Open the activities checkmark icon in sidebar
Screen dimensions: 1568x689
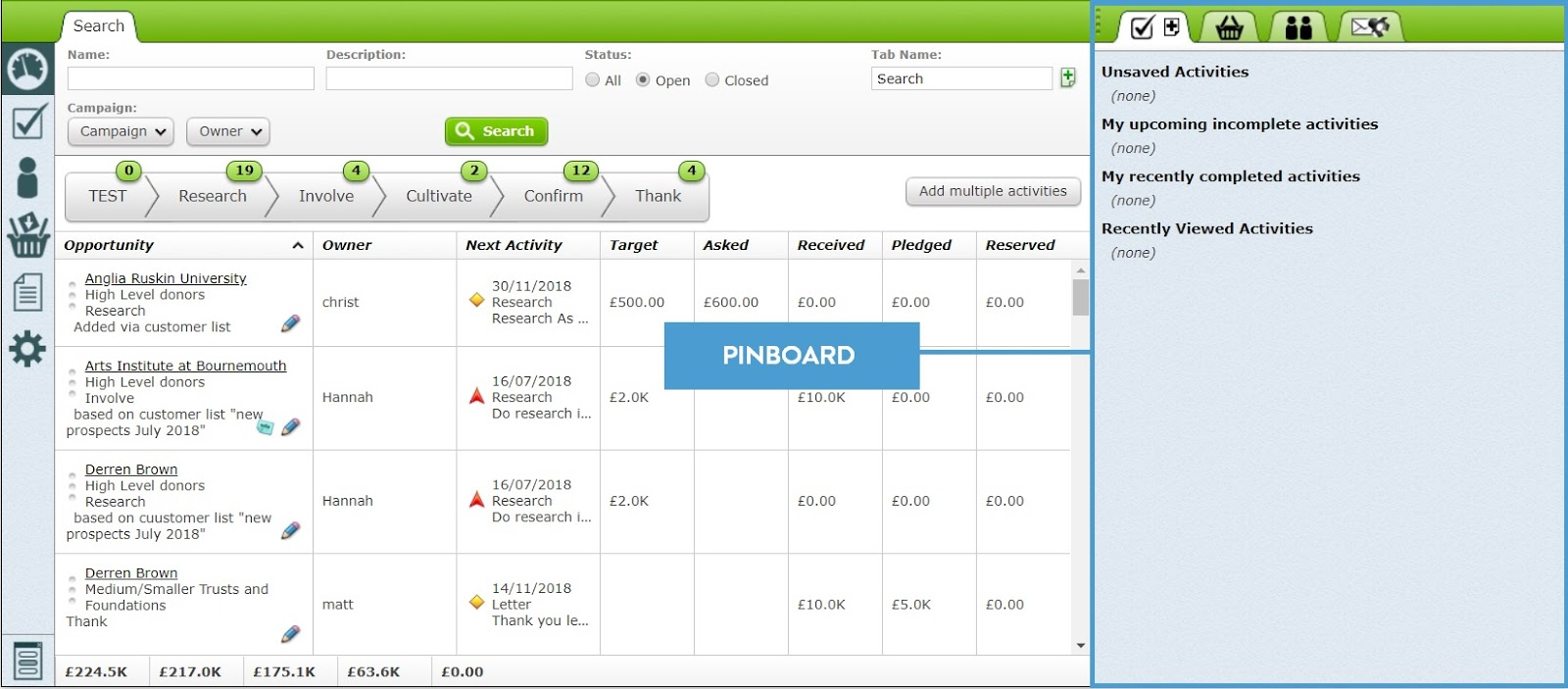point(28,122)
